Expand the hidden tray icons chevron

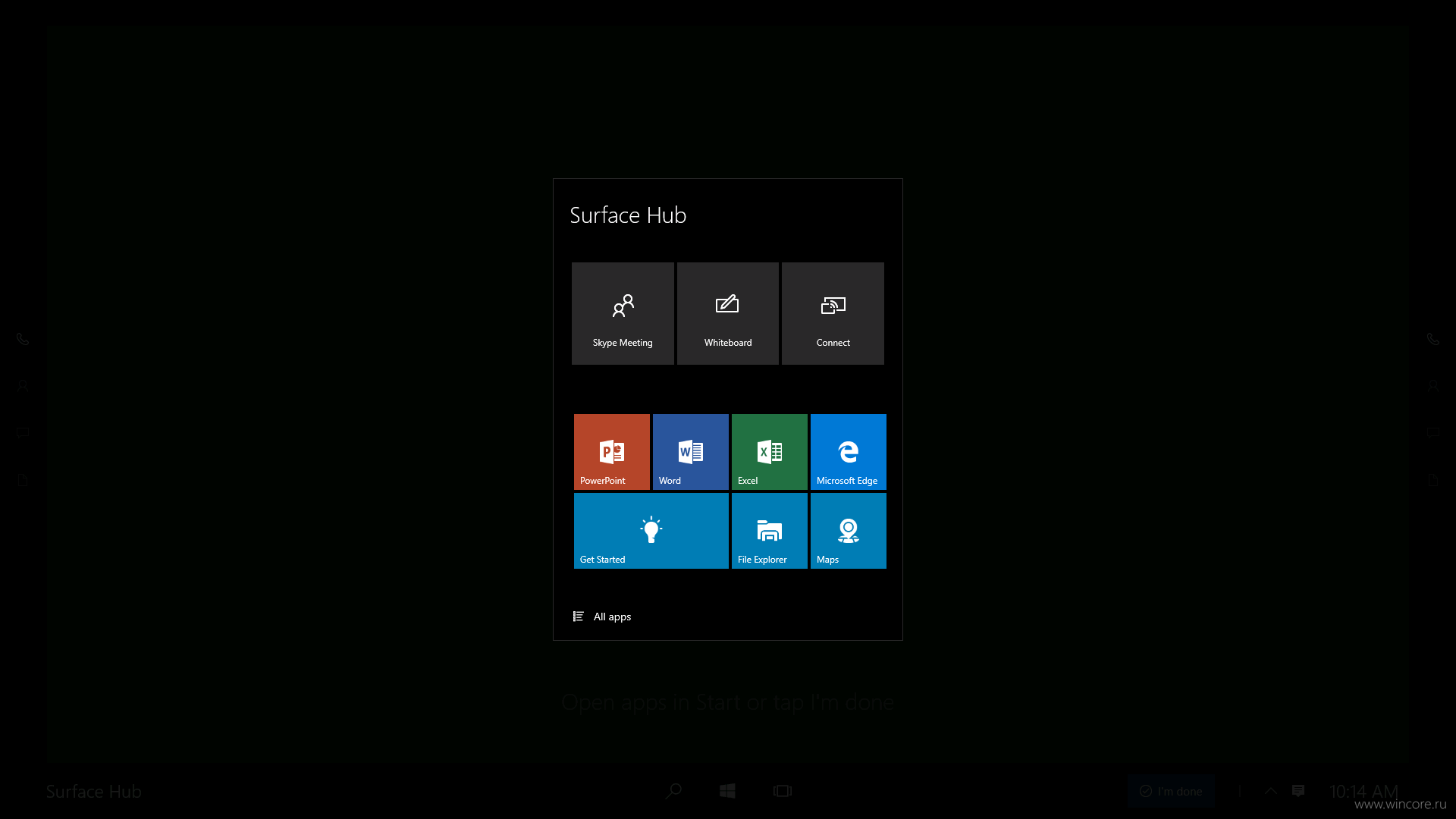click(1271, 791)
